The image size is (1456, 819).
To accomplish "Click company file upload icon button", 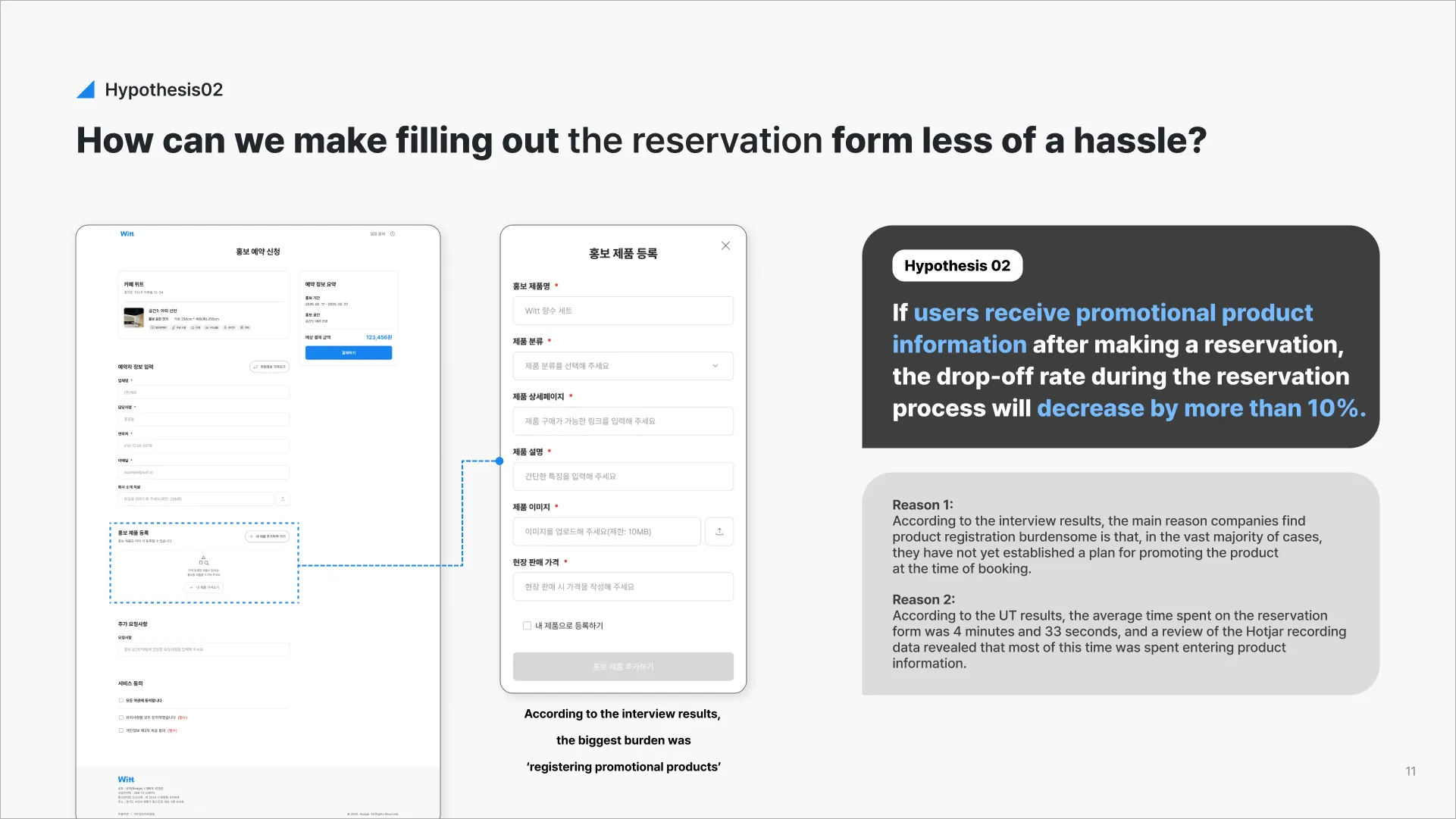I will point(283,499).
